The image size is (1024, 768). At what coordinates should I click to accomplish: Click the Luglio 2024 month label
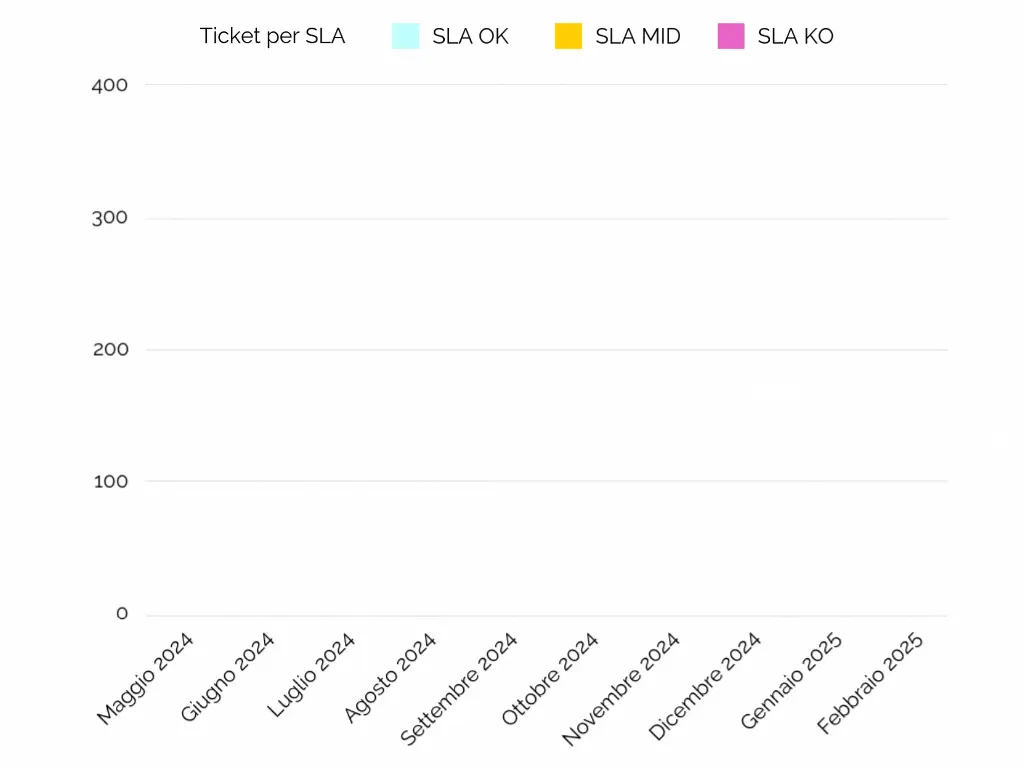tap(311, 675)
